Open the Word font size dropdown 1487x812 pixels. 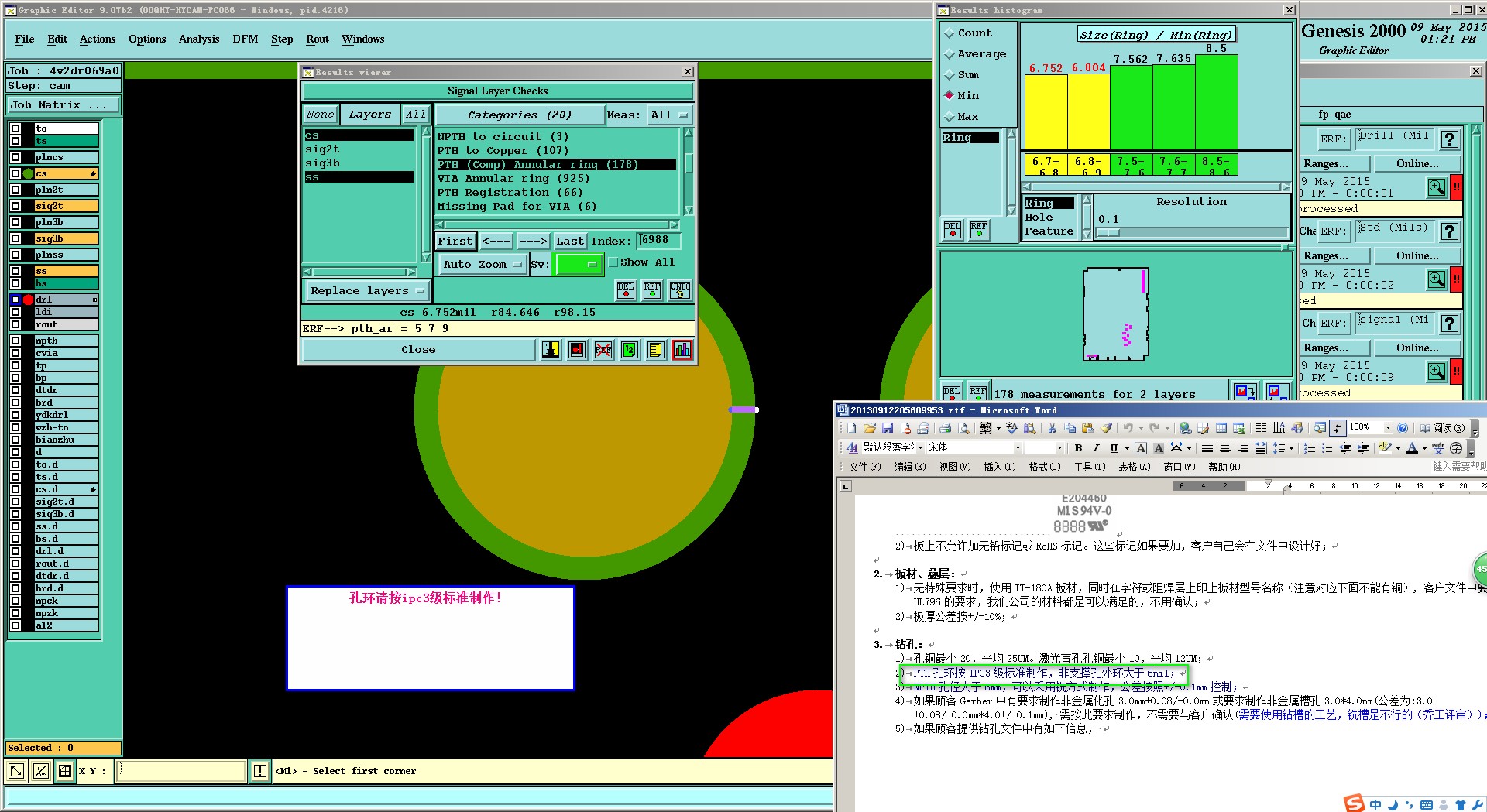[1059, 448]
